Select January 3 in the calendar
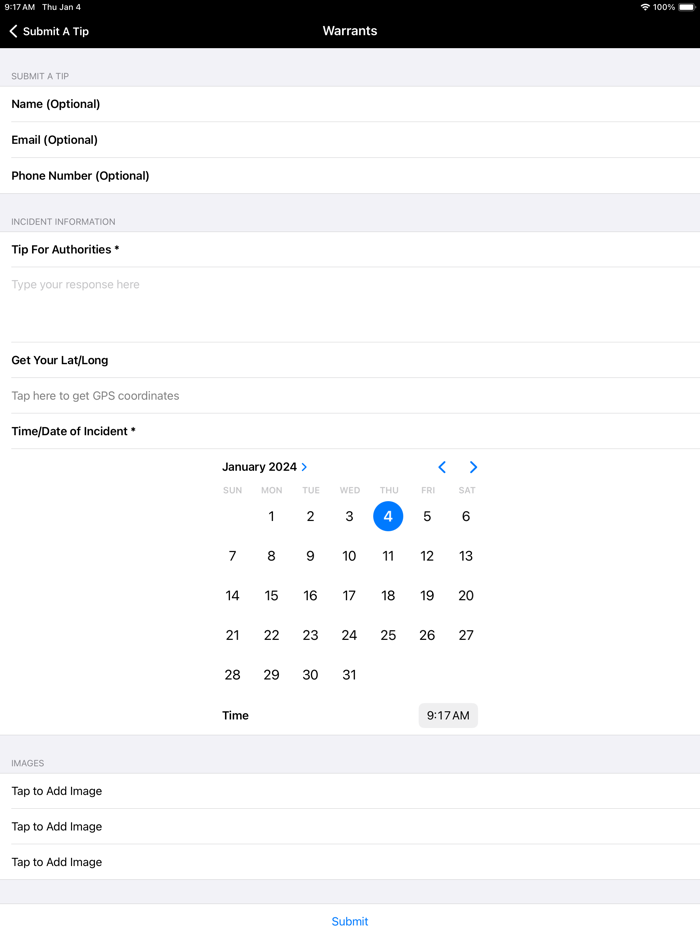The image size is (700, 934). coord(349,516)
